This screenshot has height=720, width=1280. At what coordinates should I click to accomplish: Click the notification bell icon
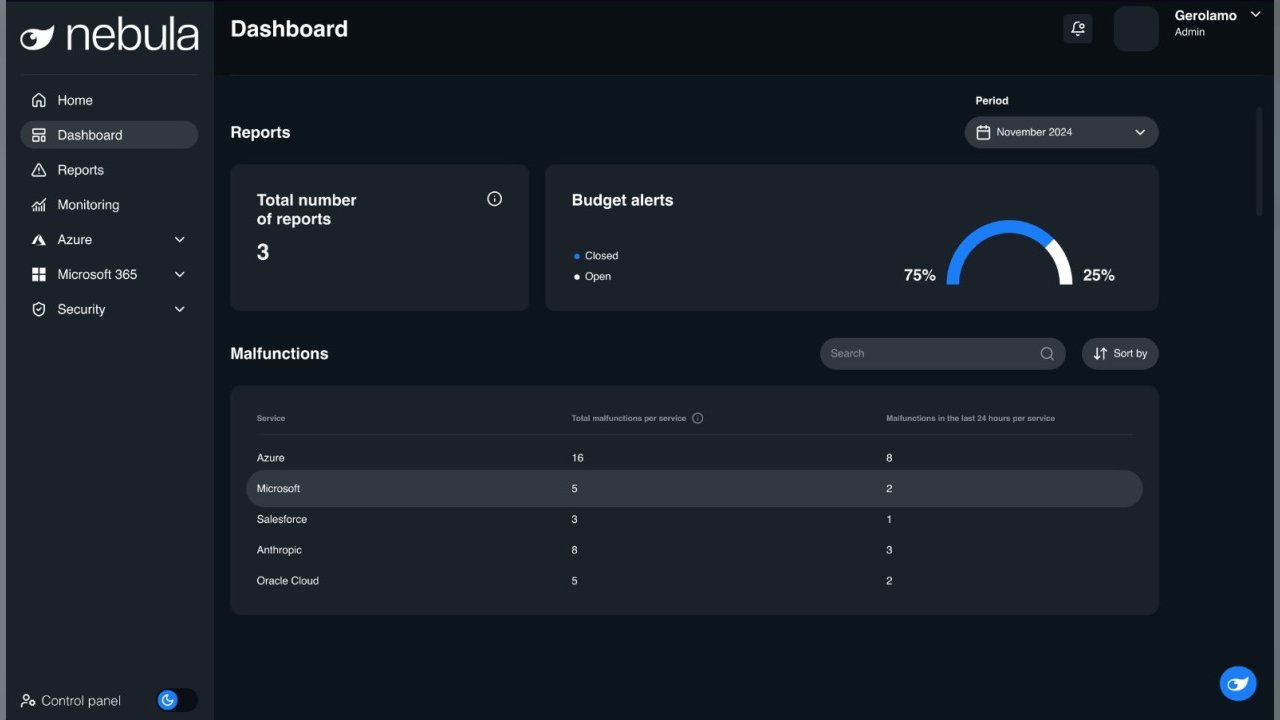[x=1077, y=29]
